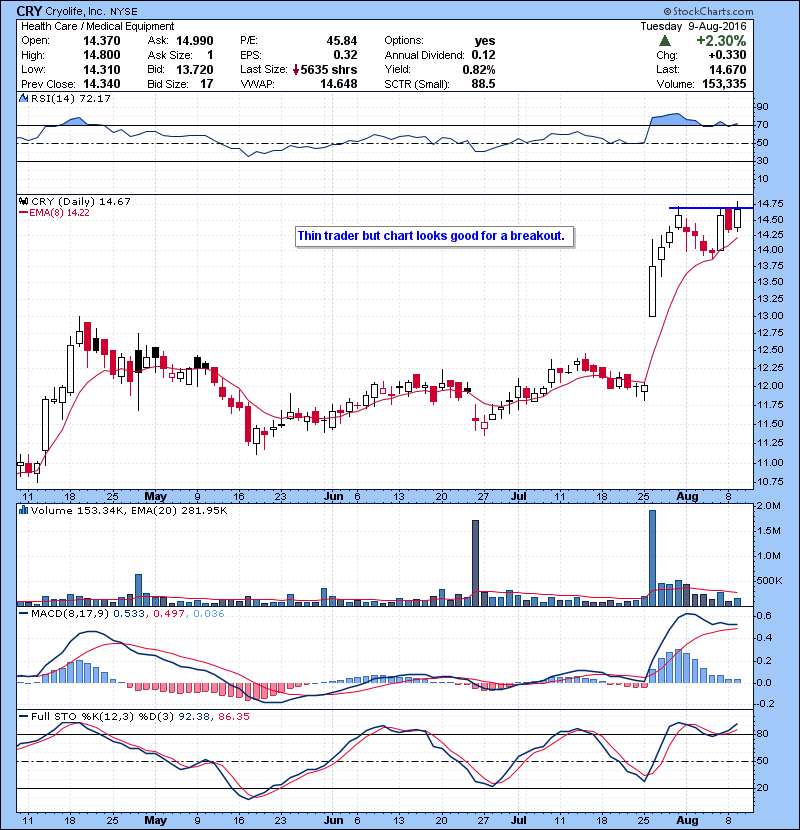Click the Low value 14.310
The width and height of the screenshot is (800, 830).
(102, 69)
